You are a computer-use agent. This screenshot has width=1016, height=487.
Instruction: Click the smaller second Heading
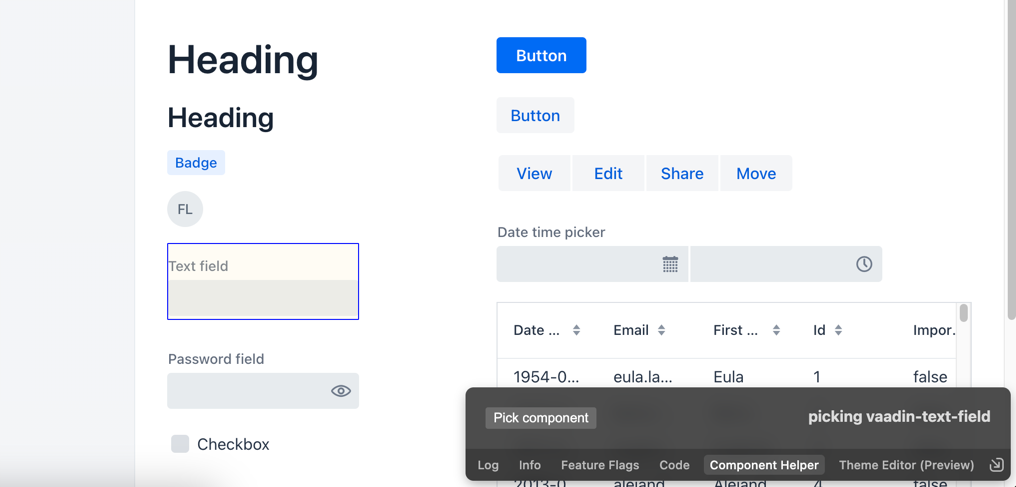click(x=220, y=118)
